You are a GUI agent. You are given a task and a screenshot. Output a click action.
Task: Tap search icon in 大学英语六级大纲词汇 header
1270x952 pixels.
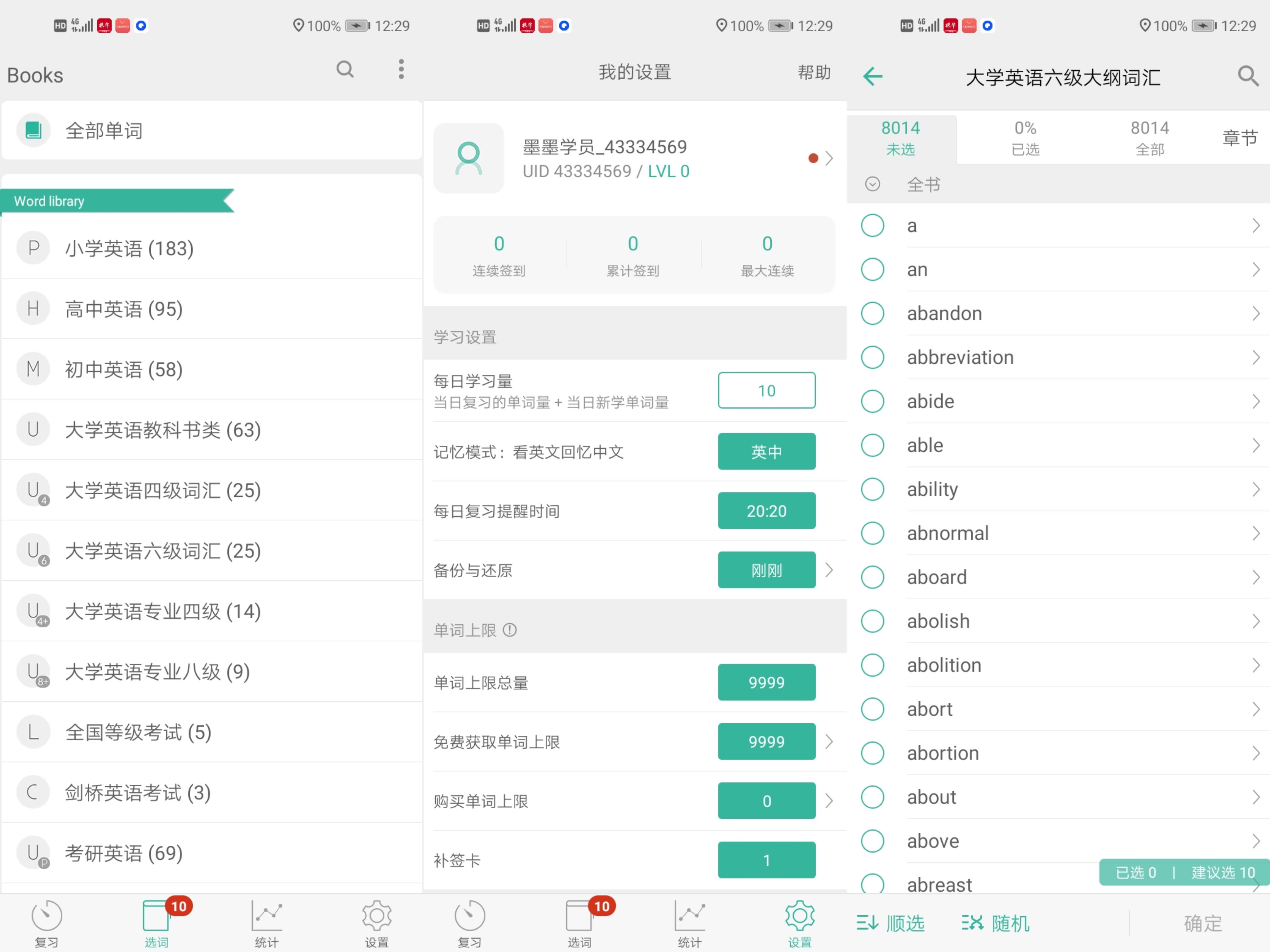1247,76
